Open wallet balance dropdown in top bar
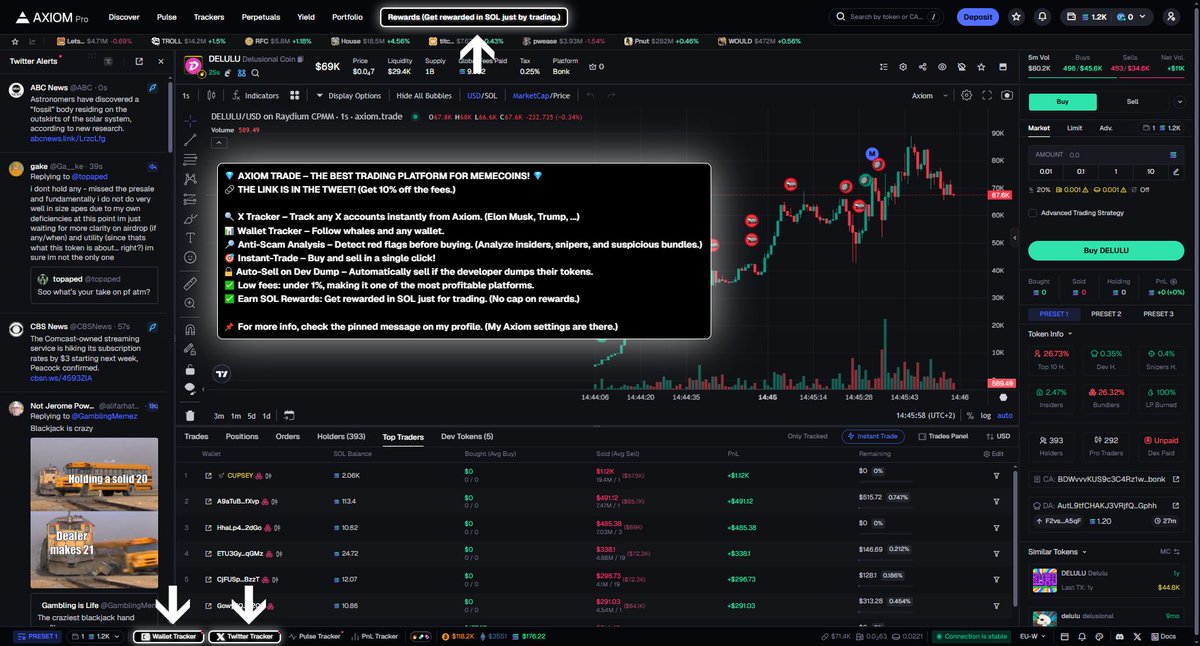 pos(1105,17)
